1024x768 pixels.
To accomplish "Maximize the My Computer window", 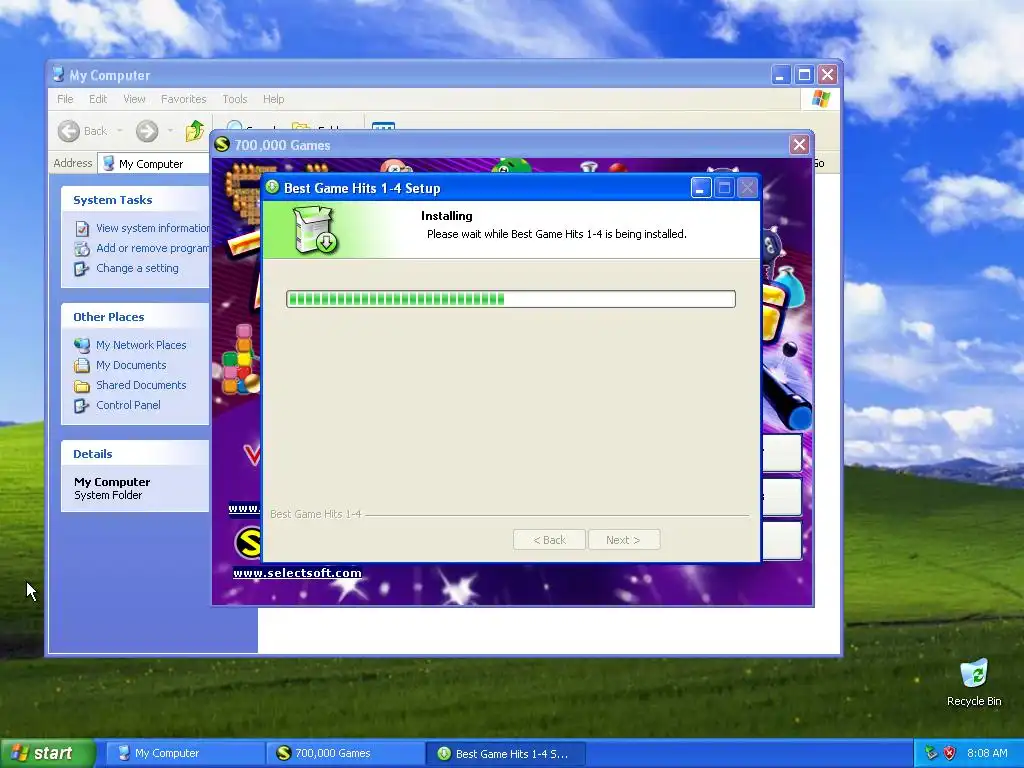I will click(x=804, y=74).
